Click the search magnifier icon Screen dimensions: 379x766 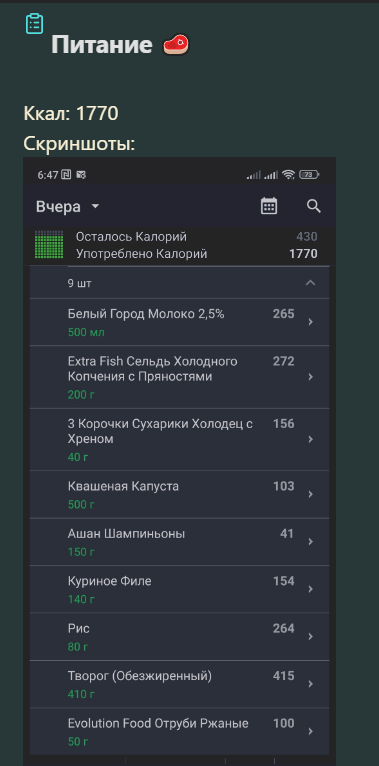[x=314, y=206]
